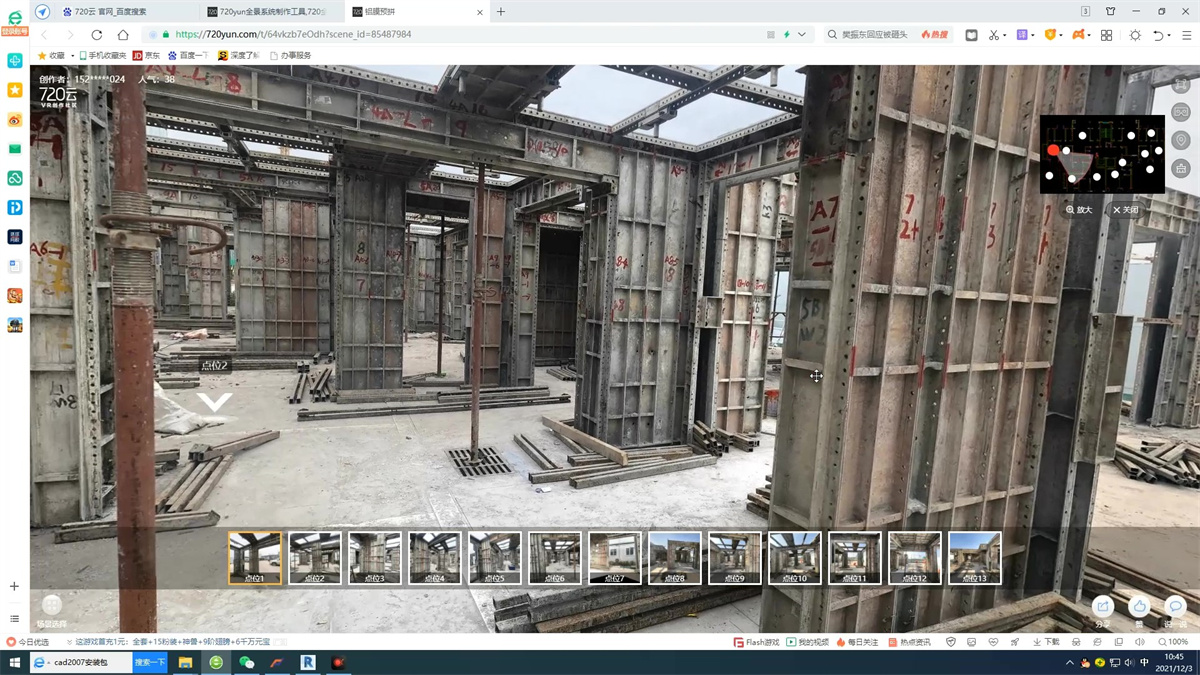Click the share icon at bottom right
Viewport: 1200px width, 675px height.
(x=1103, y=606)
